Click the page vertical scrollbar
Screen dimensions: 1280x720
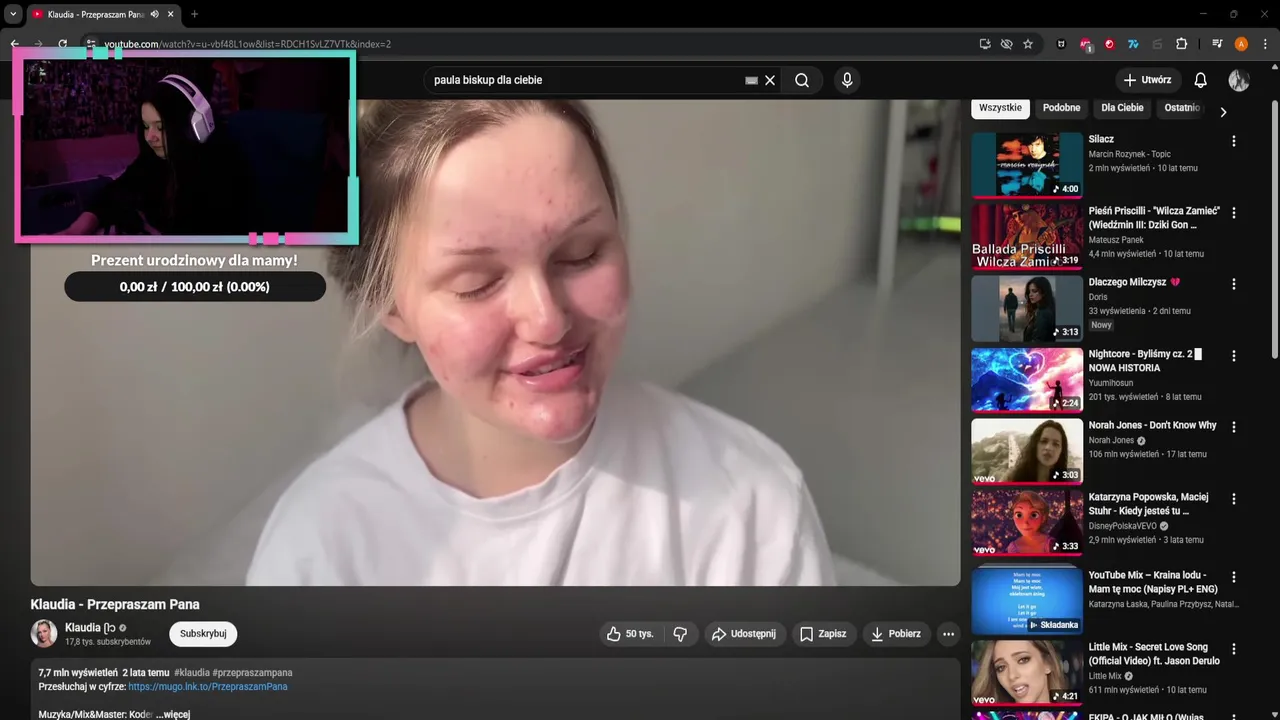pos(1274,228)
